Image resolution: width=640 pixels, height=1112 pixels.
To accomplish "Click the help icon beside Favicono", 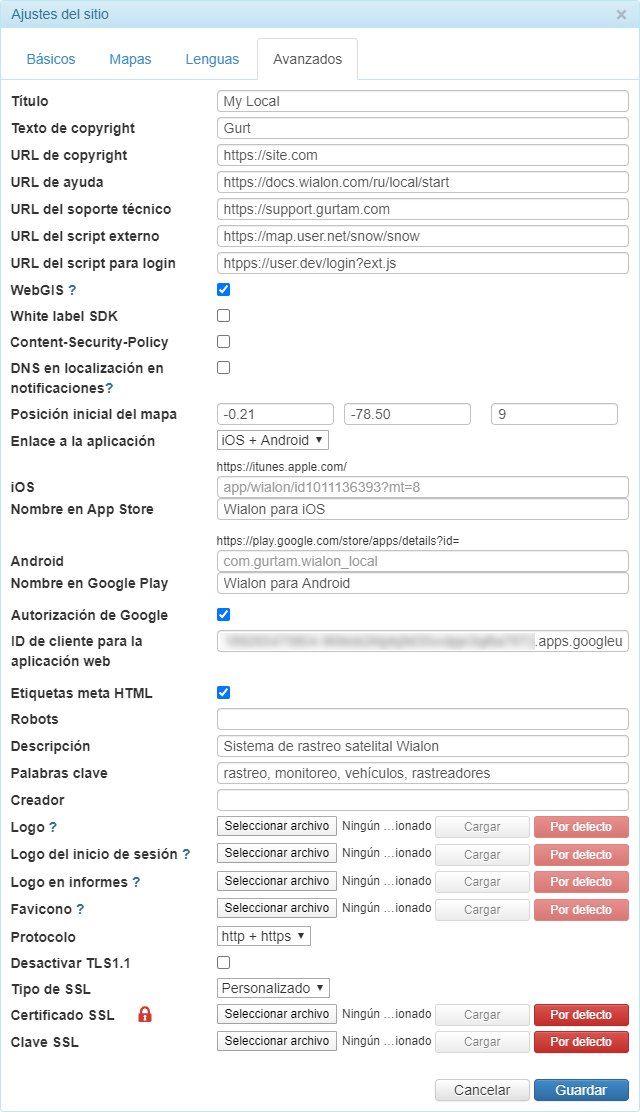I will coord(80,909).
